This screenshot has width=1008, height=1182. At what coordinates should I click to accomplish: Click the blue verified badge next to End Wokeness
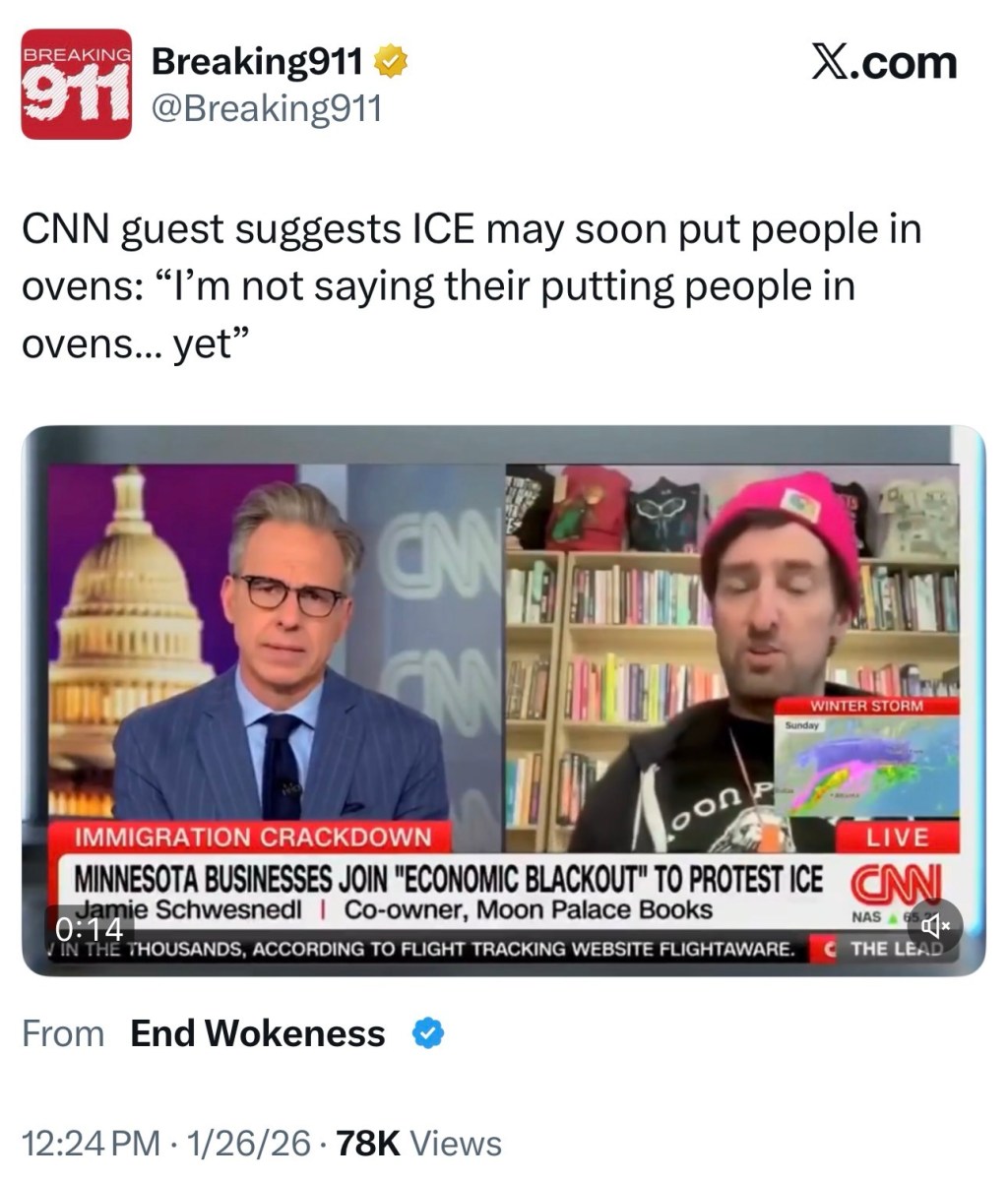[x=427, y=1033]
